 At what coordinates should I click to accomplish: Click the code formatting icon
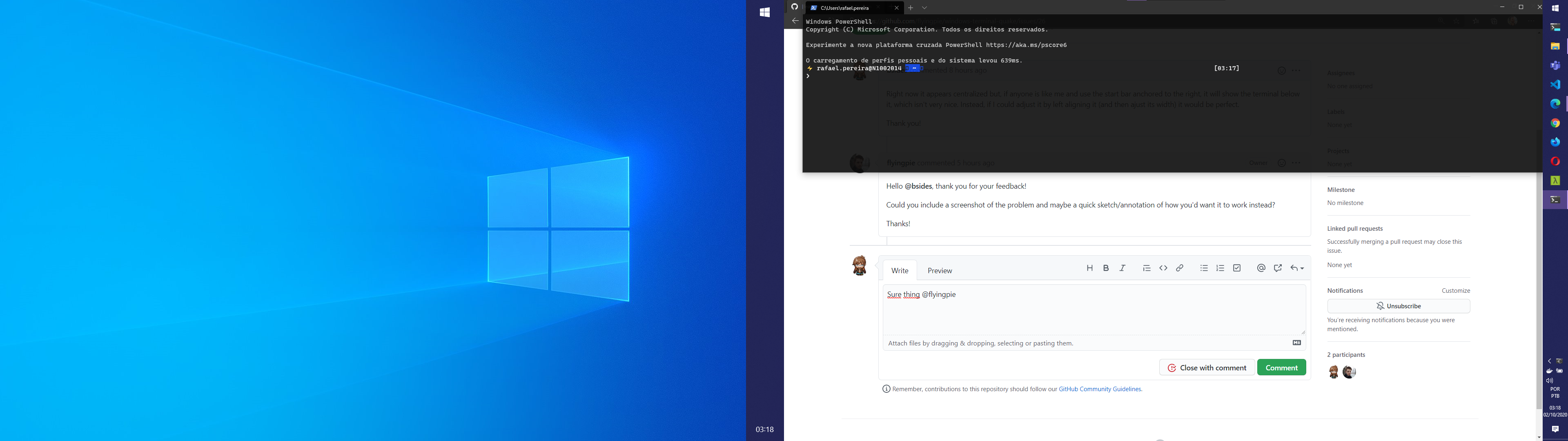1163,268
